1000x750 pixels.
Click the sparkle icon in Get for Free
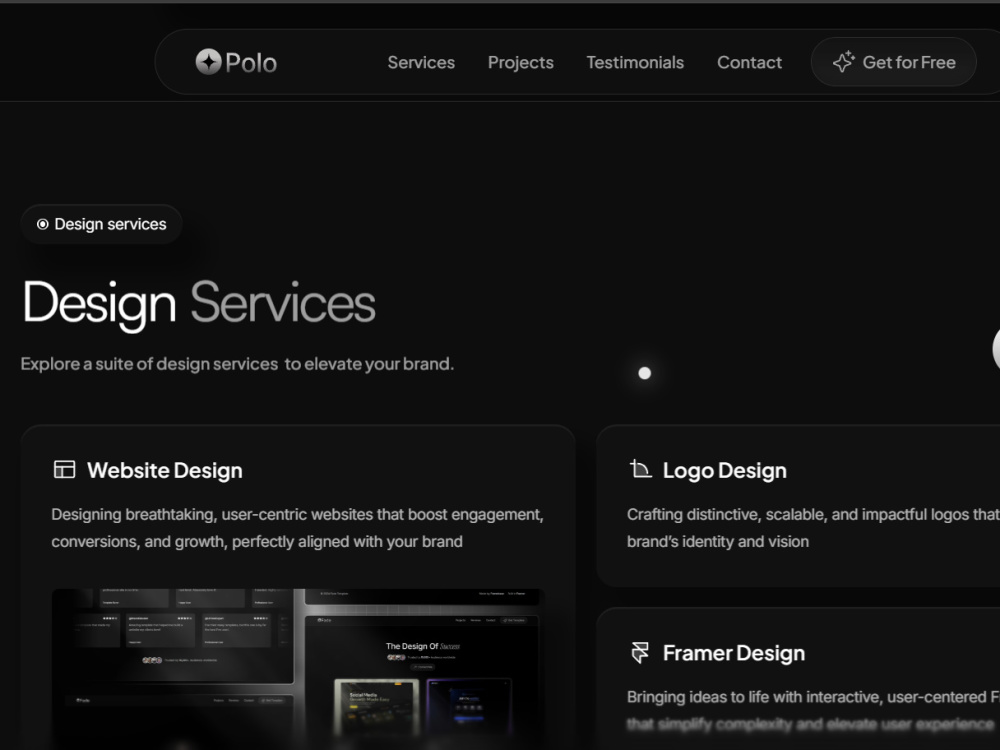(843, 62)
